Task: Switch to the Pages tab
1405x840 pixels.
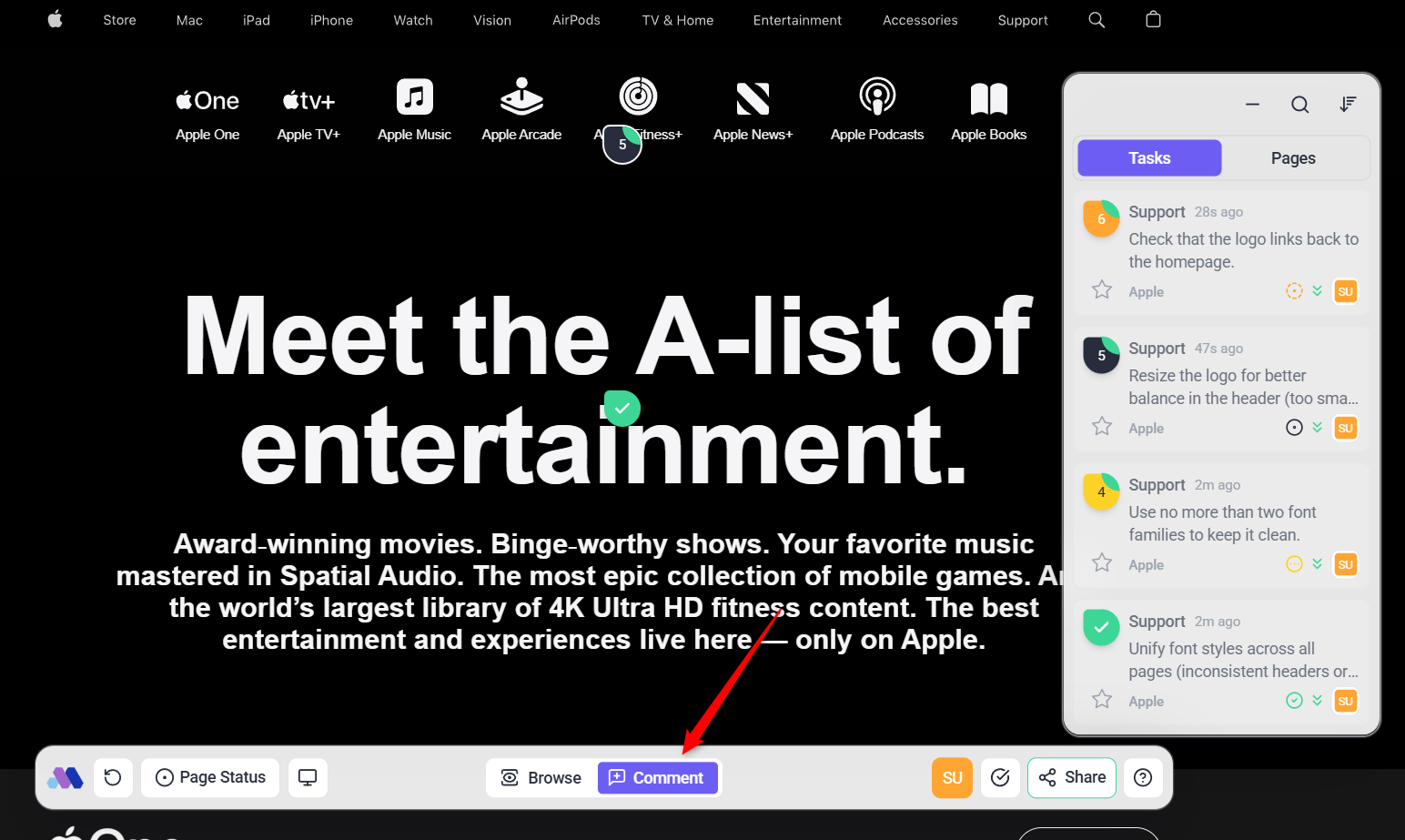Action: tap(1293, 158)
